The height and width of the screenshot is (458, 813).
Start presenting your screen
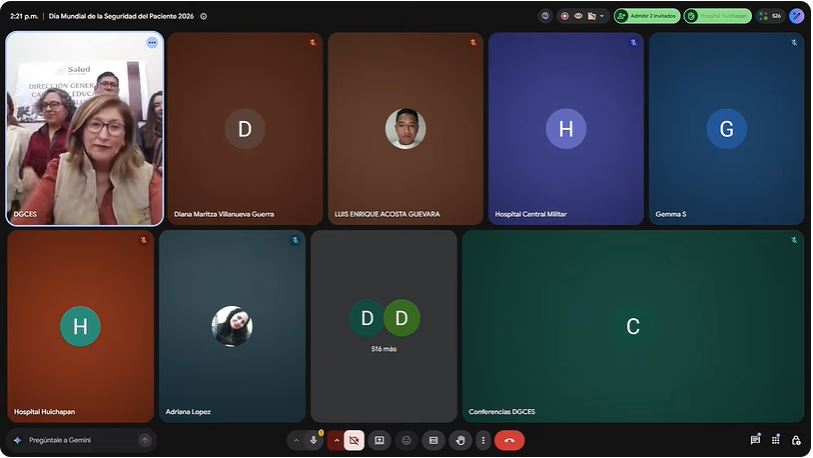pos(380,440)
